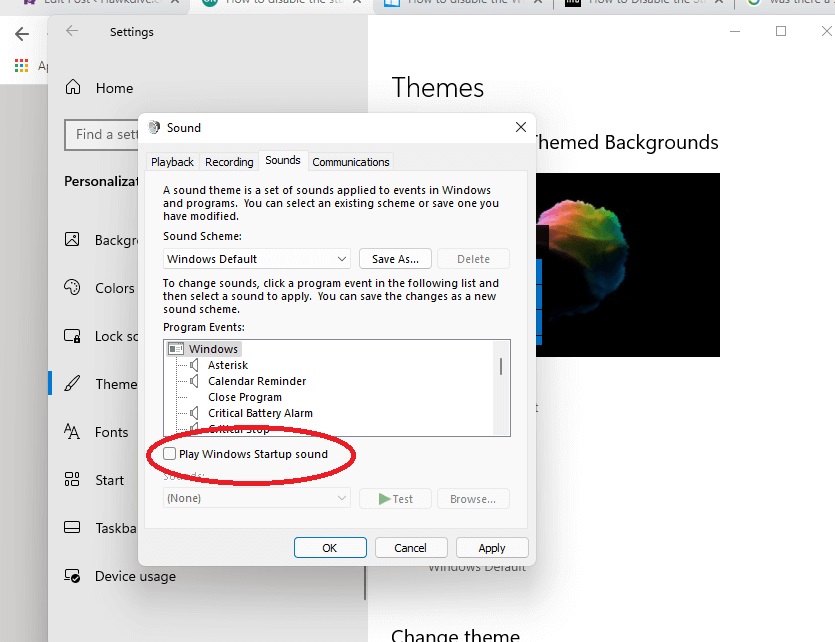Open the Colors settings icon
This screenshot has width=835, height=642.
[x=72, y=288]
